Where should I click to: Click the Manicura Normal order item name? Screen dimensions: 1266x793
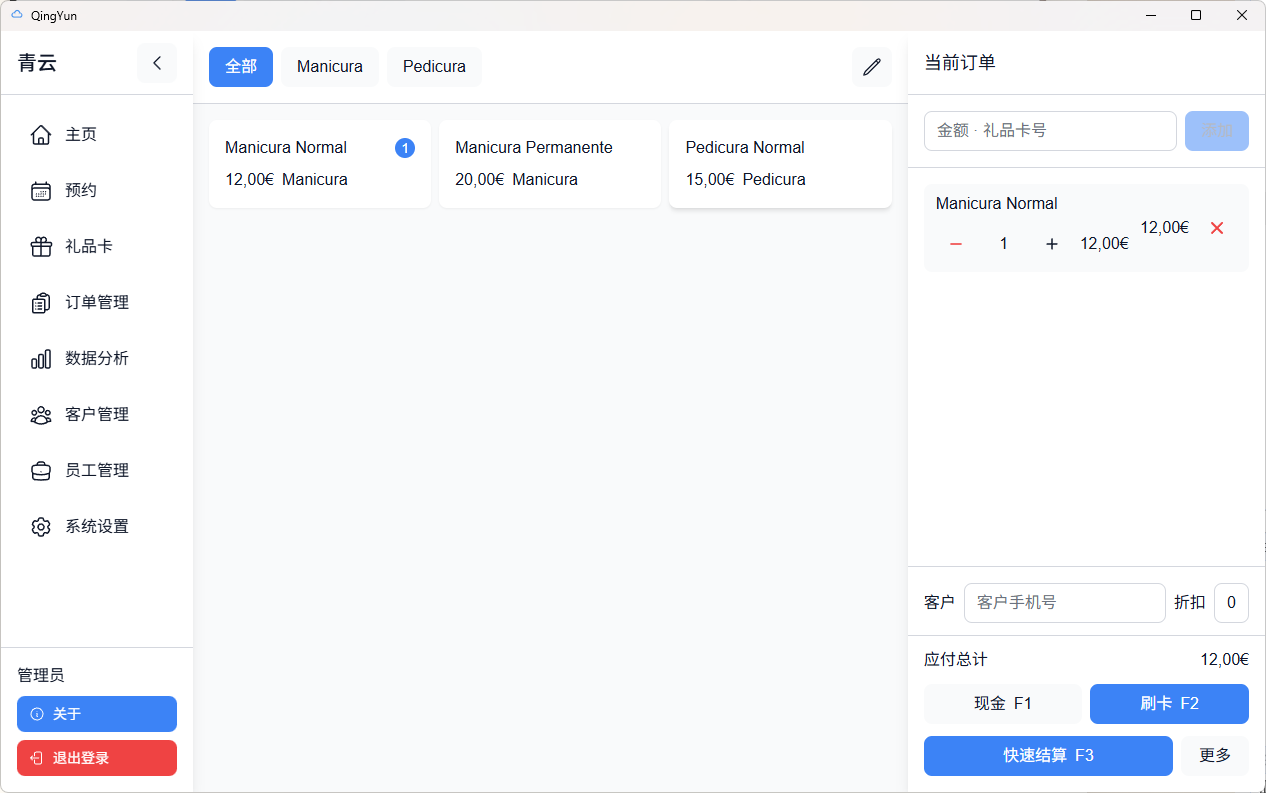click(997, 204)
